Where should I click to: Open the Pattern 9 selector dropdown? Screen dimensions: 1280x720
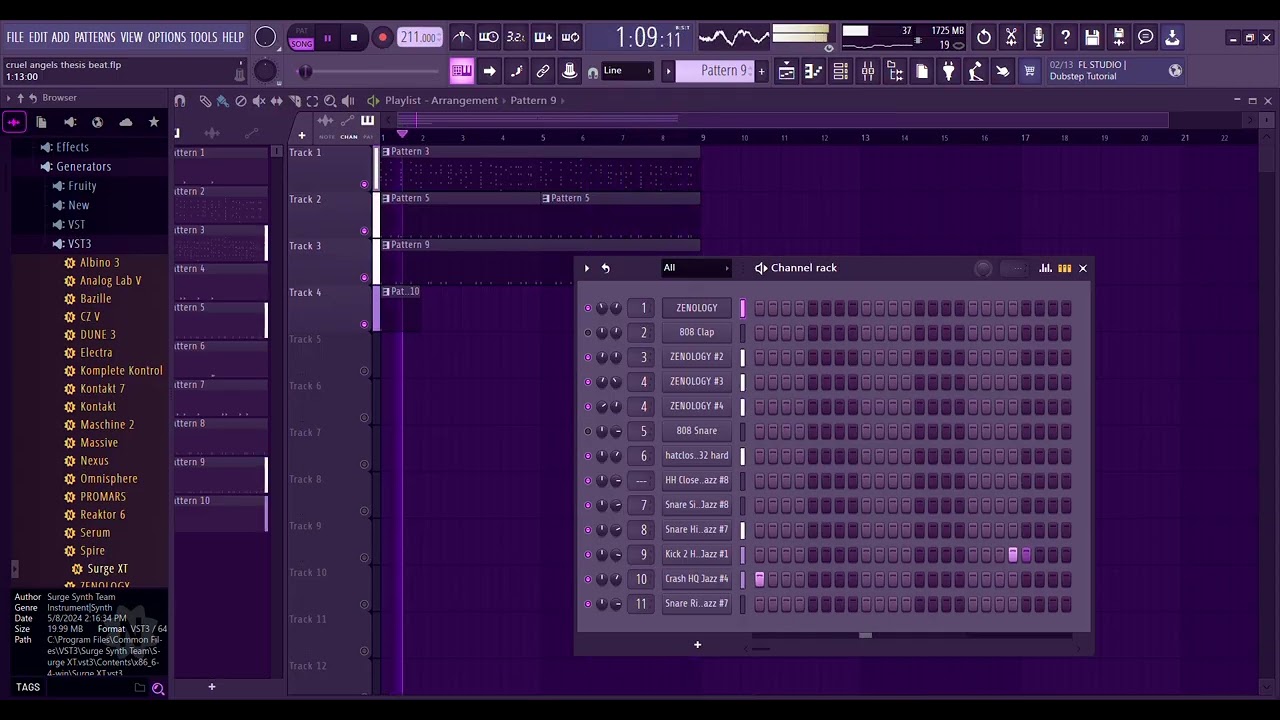coord(716,71)
